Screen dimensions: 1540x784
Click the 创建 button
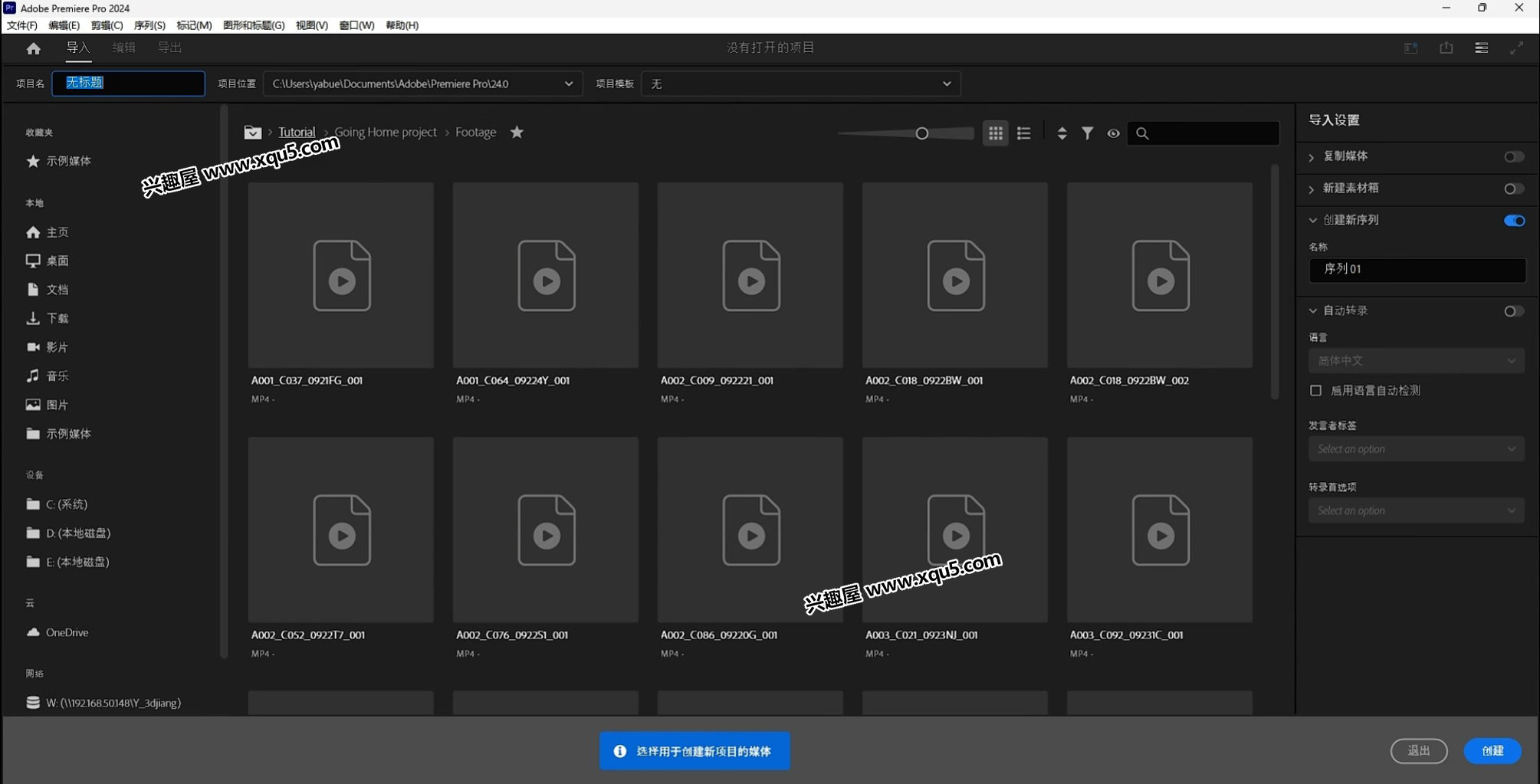1492,751
